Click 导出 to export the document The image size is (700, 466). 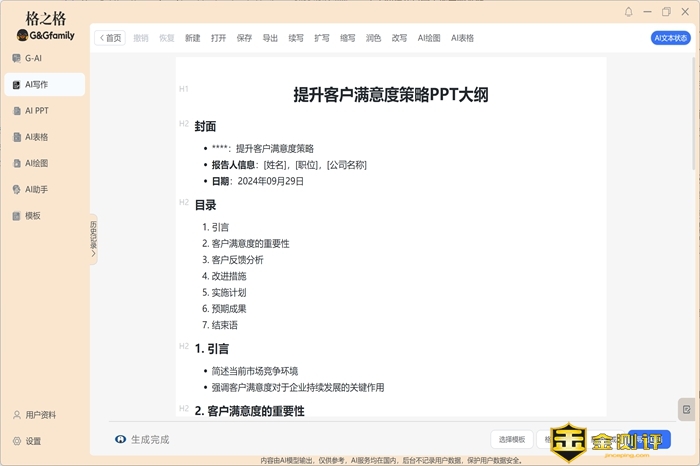click(270, 38)
